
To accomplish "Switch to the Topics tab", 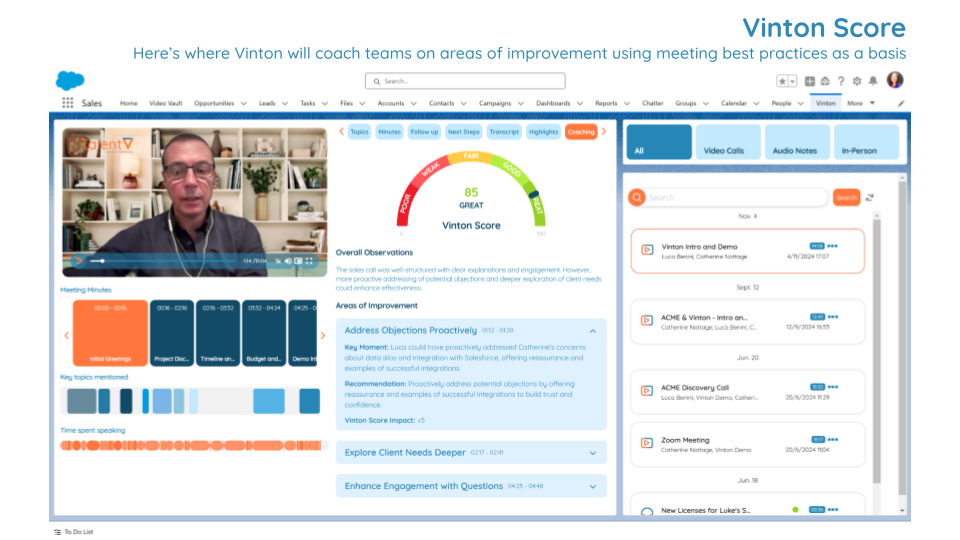I will click(x=359, y=132).
